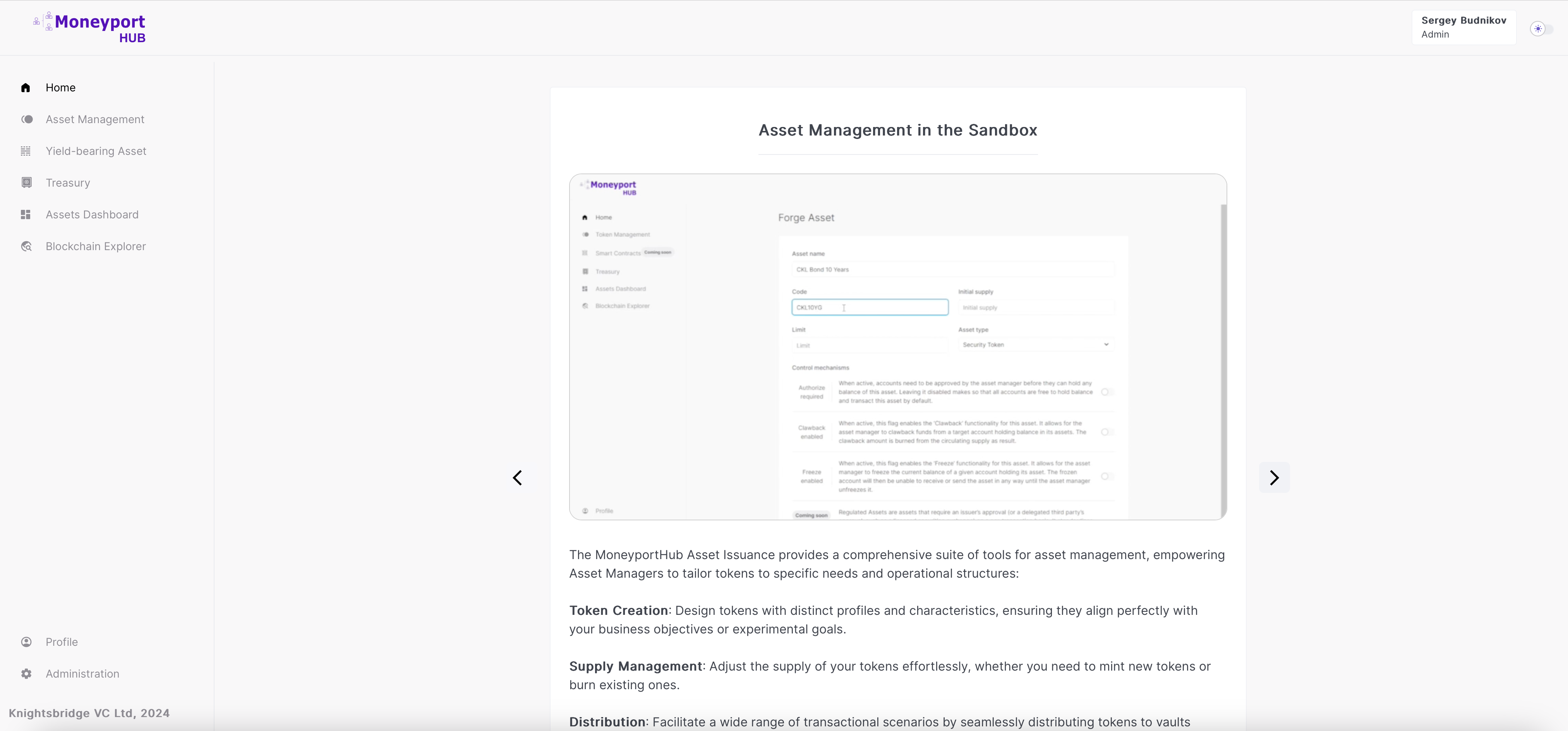Click the 'Knightsbridge VC Ltd, 2024' footer text

point(89,713)
